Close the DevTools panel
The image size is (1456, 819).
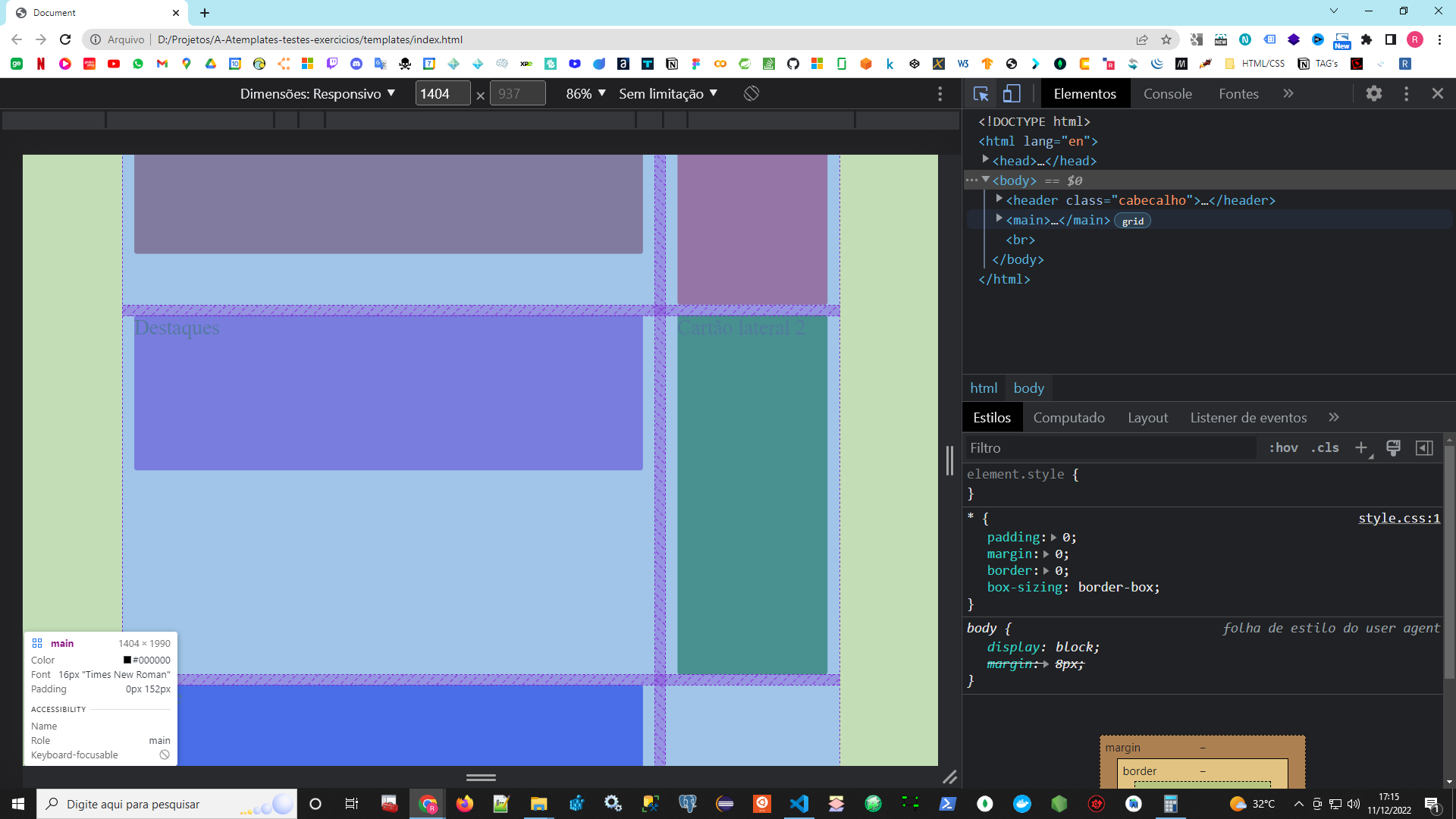(1438, 93)
